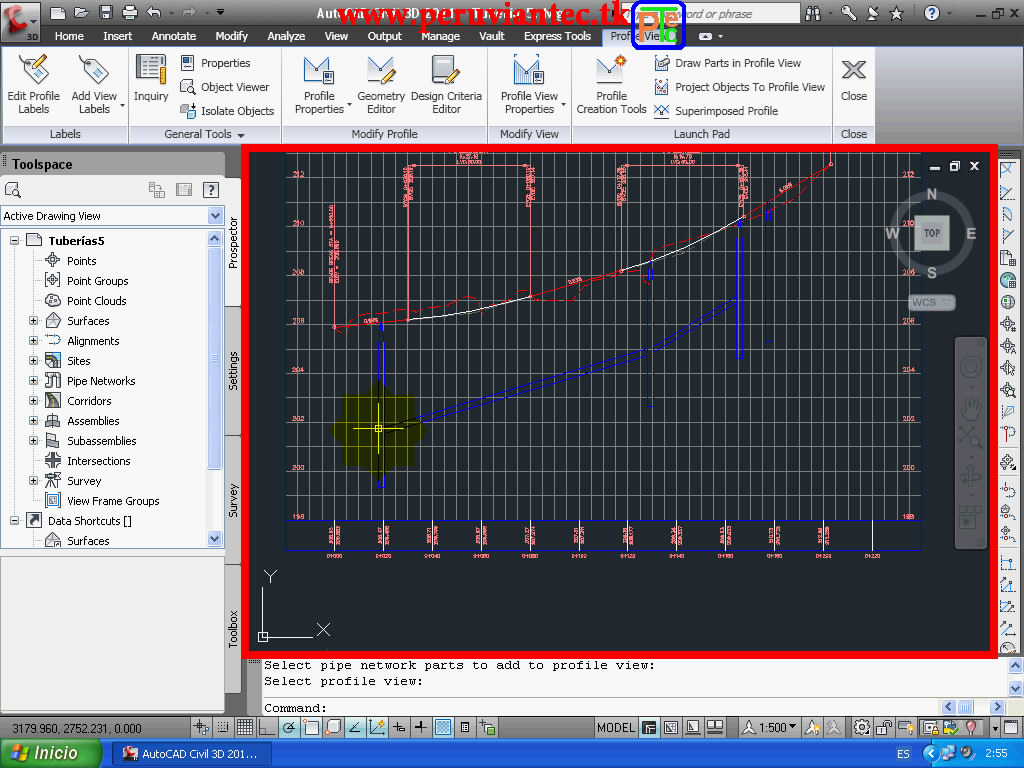Select Point Groups in Prospector

pyautogui.click(x=97, y=281)
